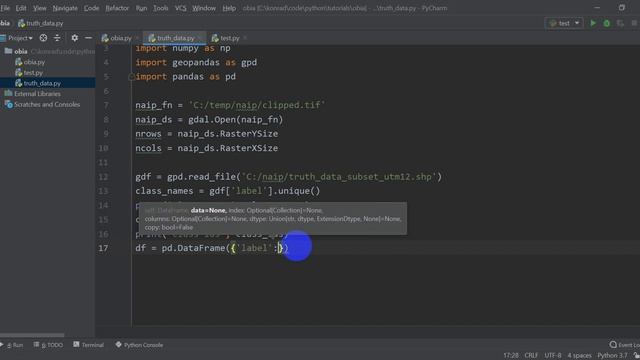Close the test.py editor tab
Image resolution: width=640 pixels, height=360 pixels.
coord(245,38)
